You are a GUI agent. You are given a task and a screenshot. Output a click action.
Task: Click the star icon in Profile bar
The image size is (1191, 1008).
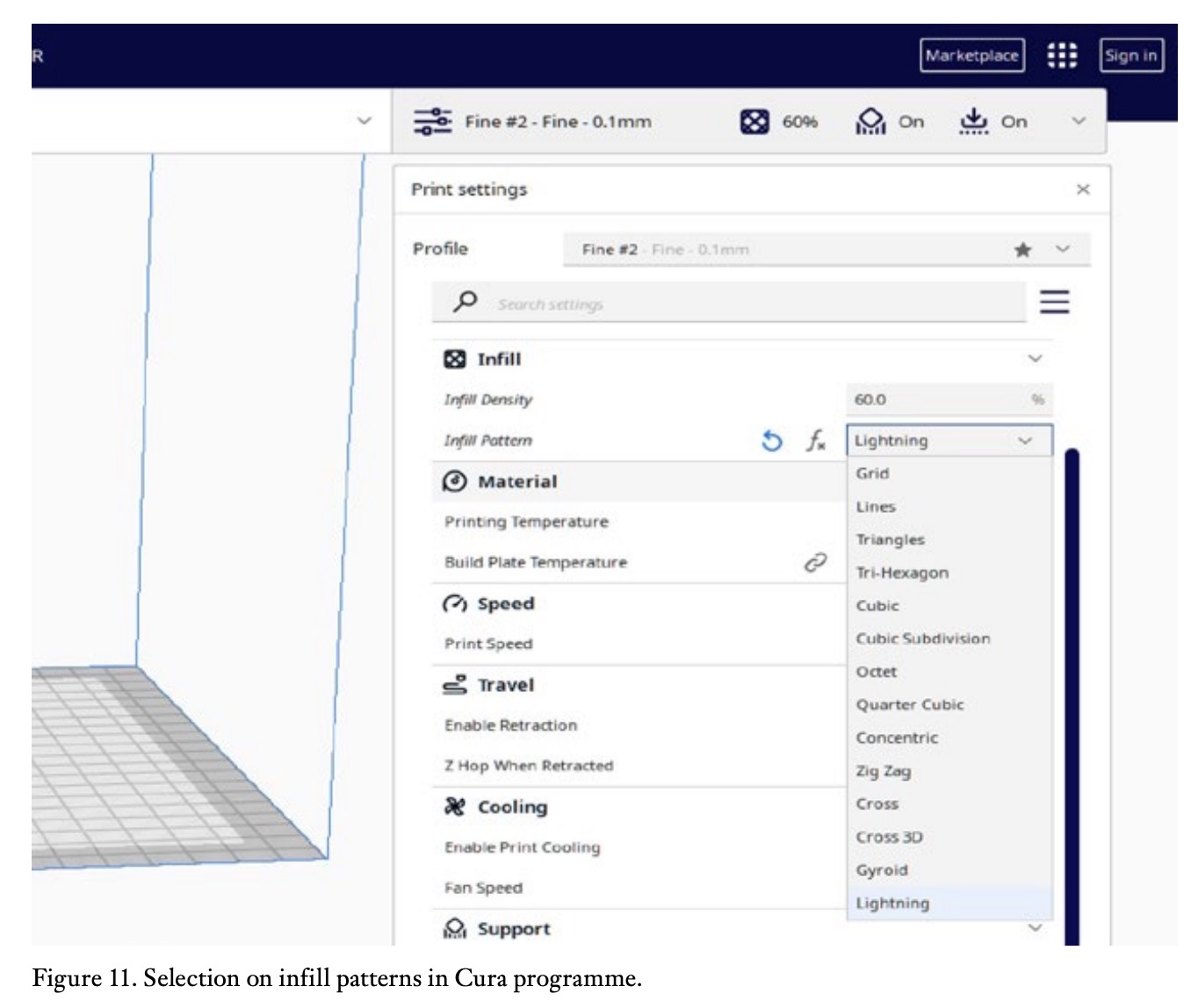[1022, 249]
